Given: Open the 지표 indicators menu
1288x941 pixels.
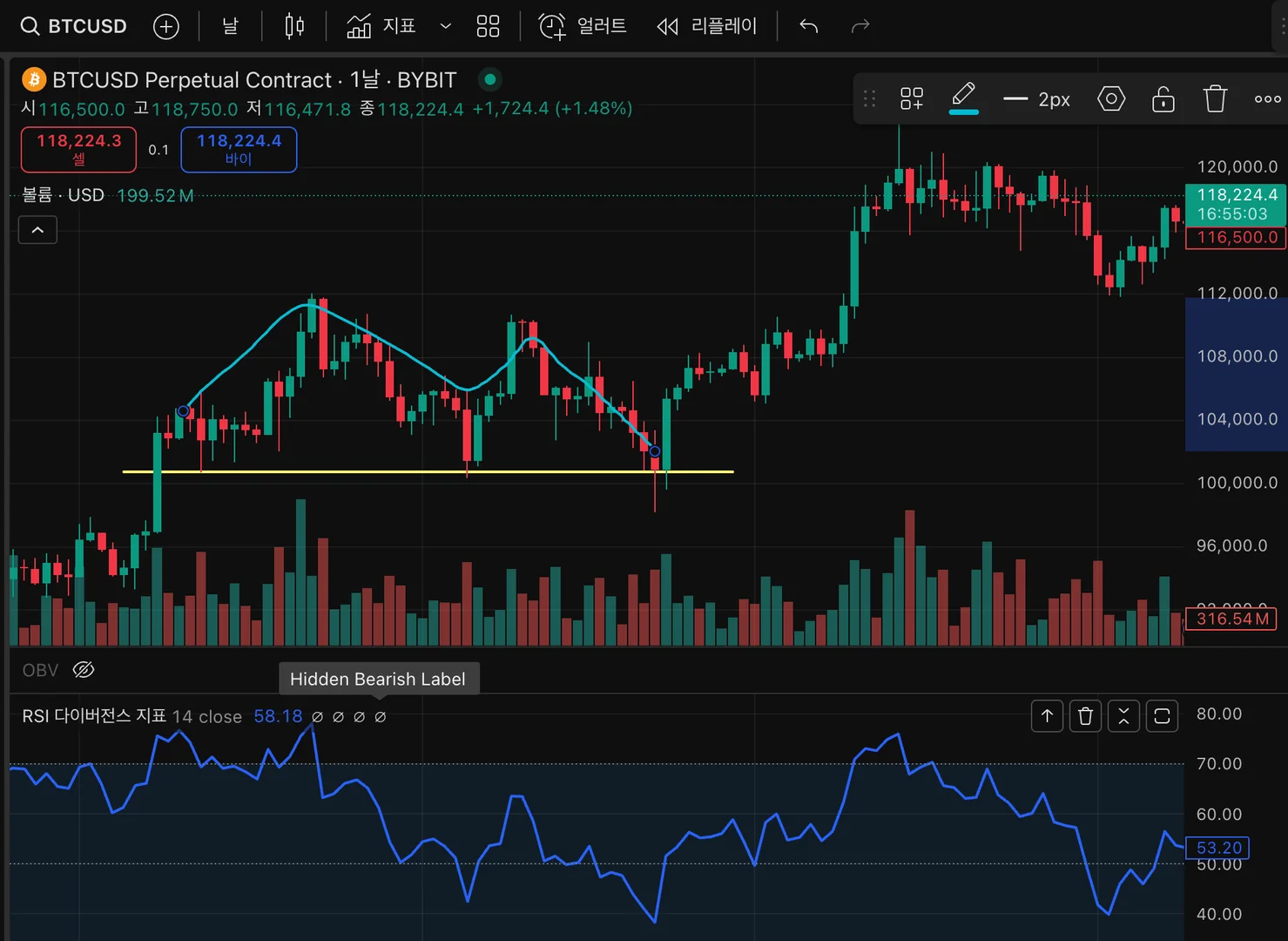Looking at the screenshot, I should click(x=381, y=26).
